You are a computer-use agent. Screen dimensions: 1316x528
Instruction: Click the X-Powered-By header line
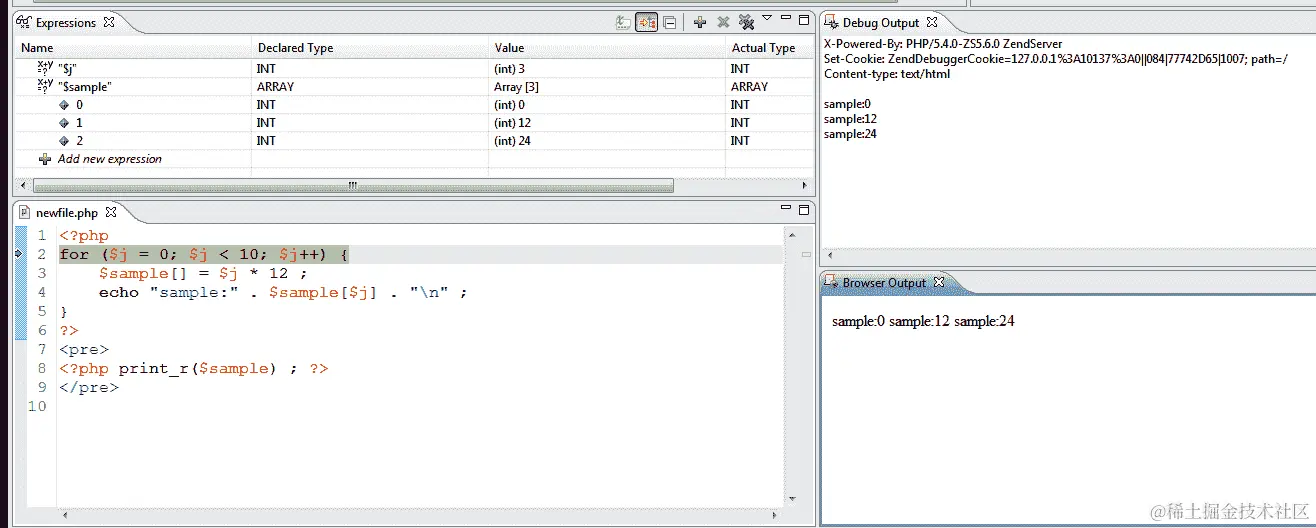coord(943,44)
